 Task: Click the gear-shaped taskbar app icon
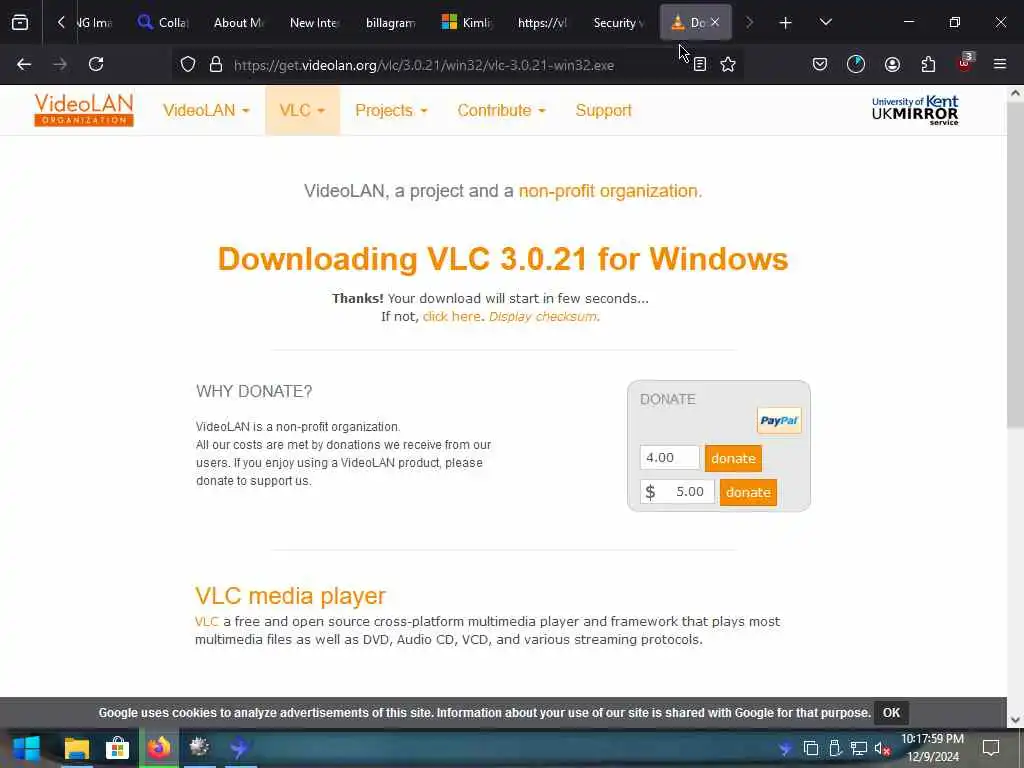[x=199, y=748]
